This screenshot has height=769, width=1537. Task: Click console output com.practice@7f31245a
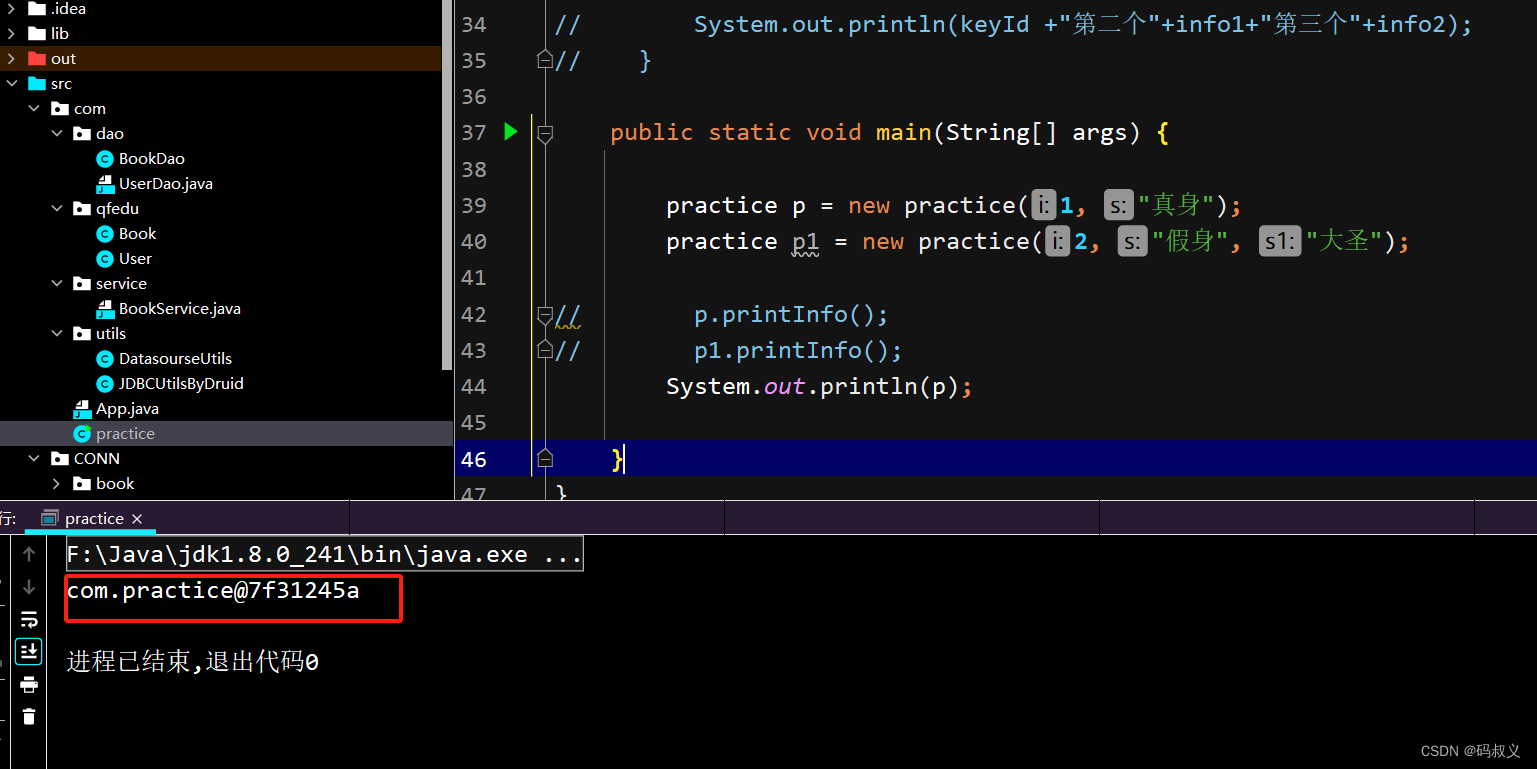point(213,591)
